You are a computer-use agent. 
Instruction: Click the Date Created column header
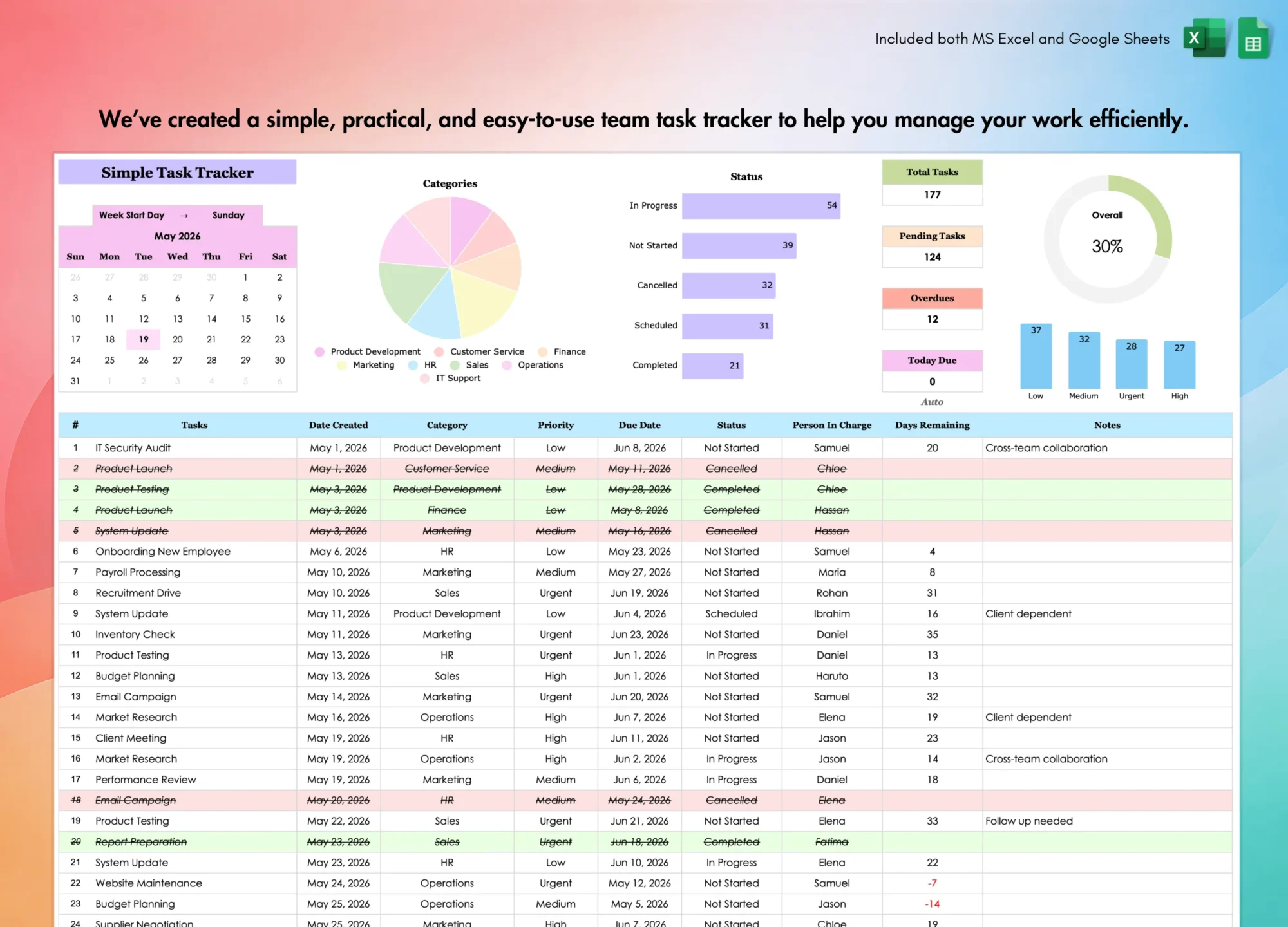tap(338, 425)
